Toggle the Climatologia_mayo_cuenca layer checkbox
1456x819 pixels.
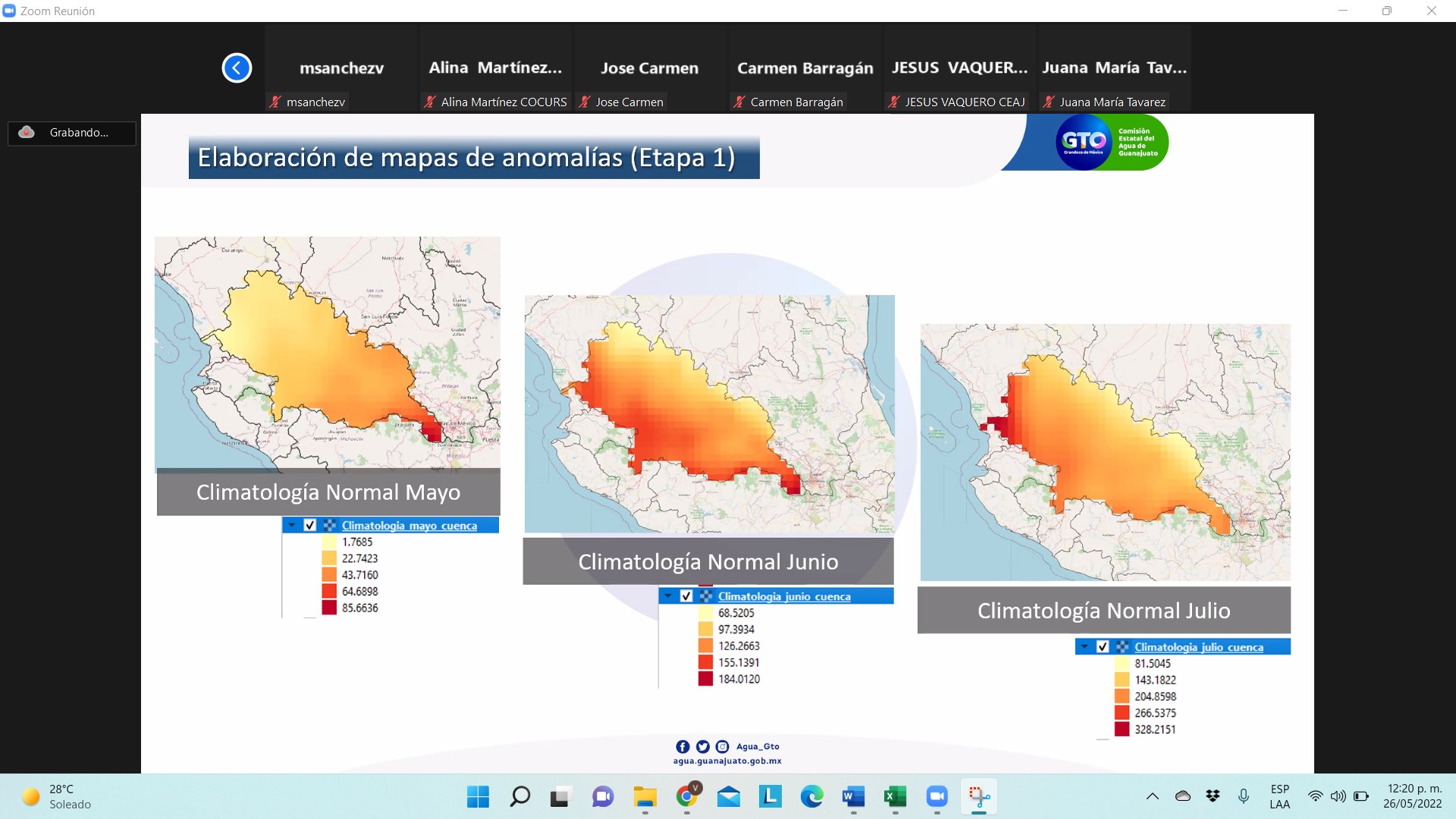click(x=310, y=526)
